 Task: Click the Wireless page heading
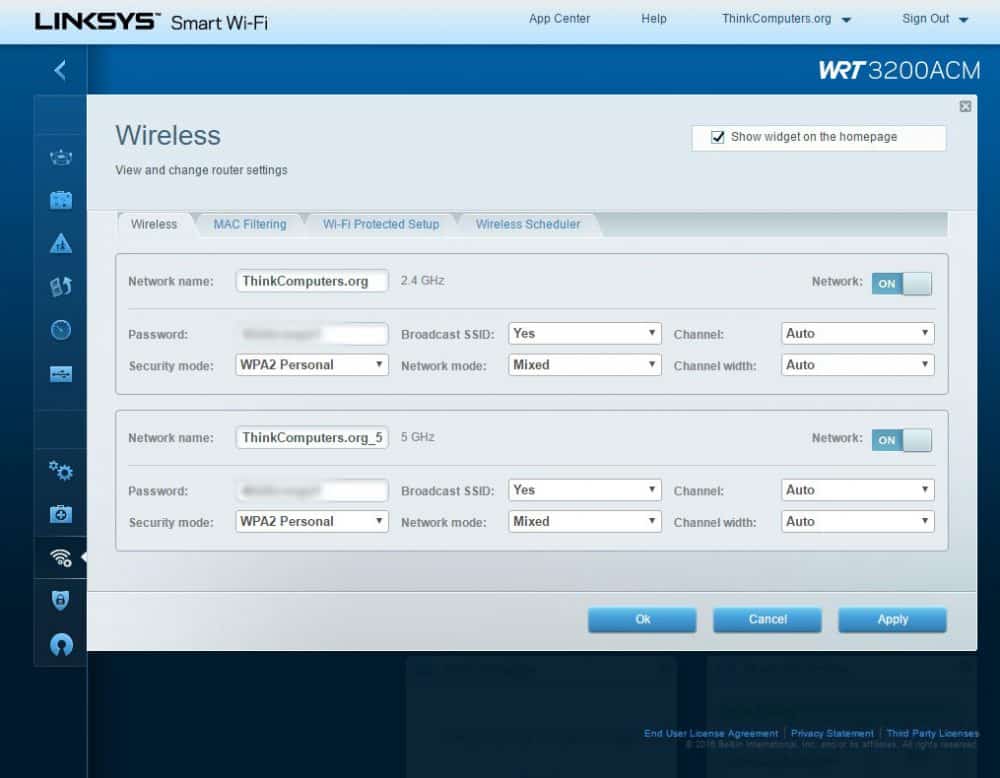pos(168,135)
